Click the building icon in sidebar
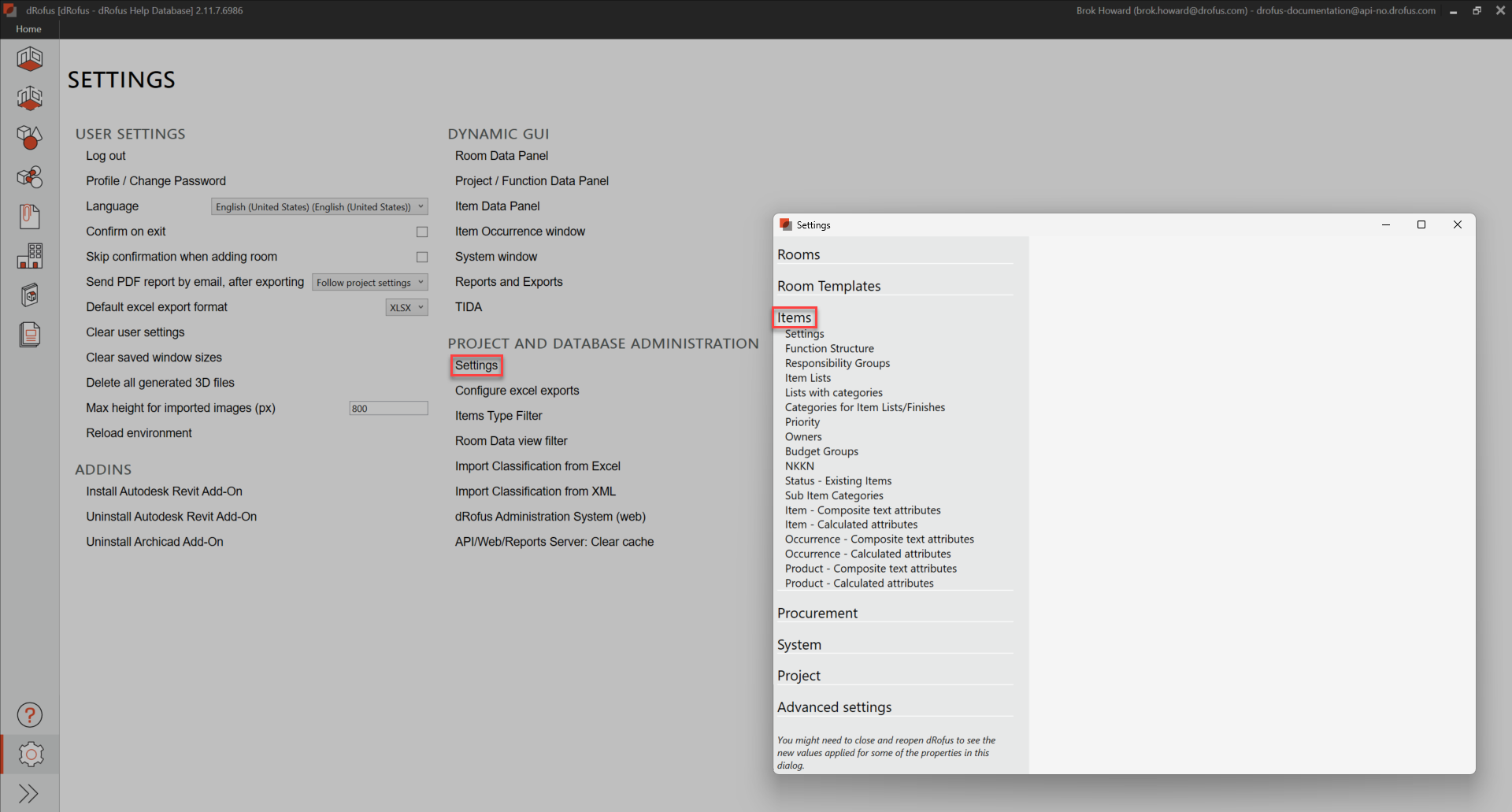 (30, 256)
